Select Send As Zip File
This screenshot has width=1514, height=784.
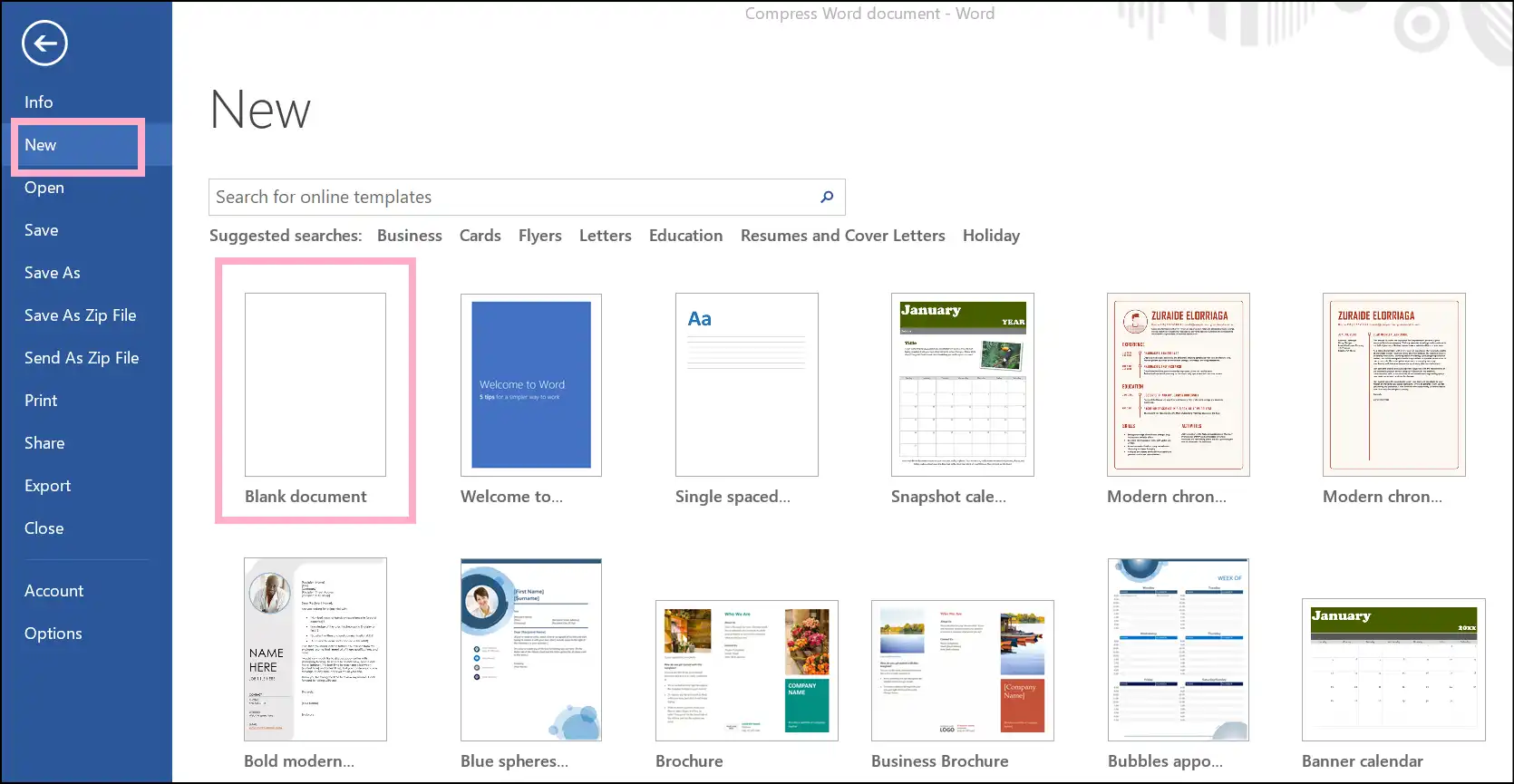pos(82,358)
